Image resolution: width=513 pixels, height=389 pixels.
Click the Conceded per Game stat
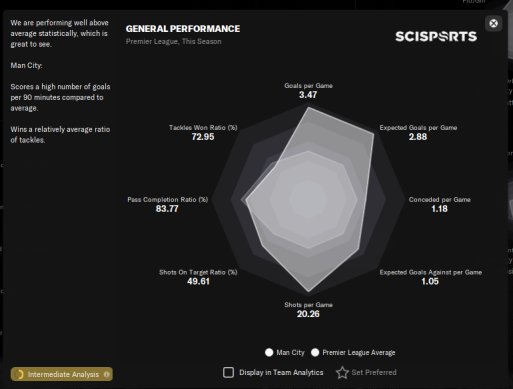(440, 204)
